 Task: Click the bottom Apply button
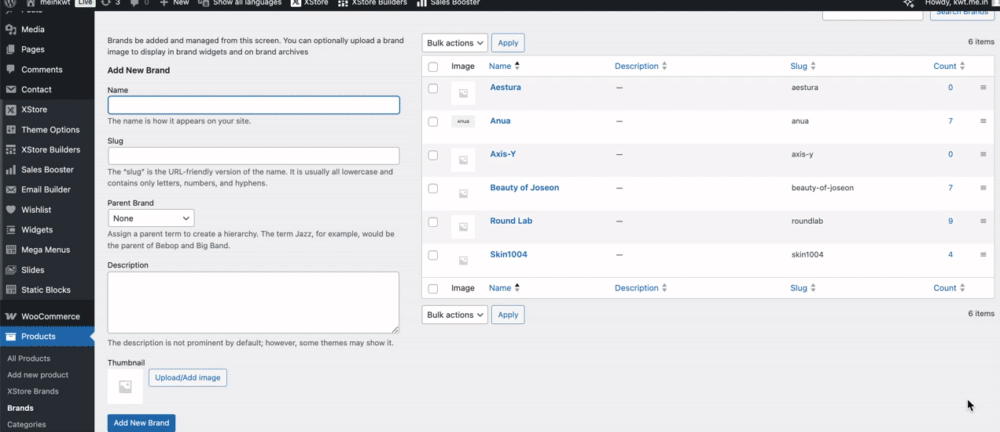tap(508, 315)
